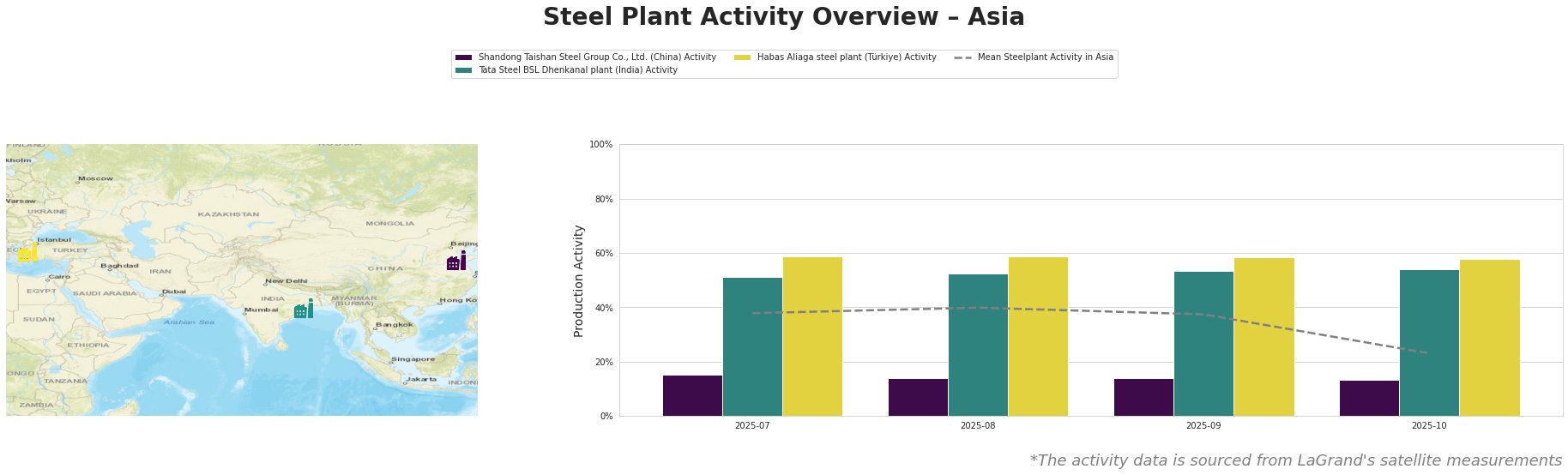Click the Production Activity axis title

pos(579,280)
